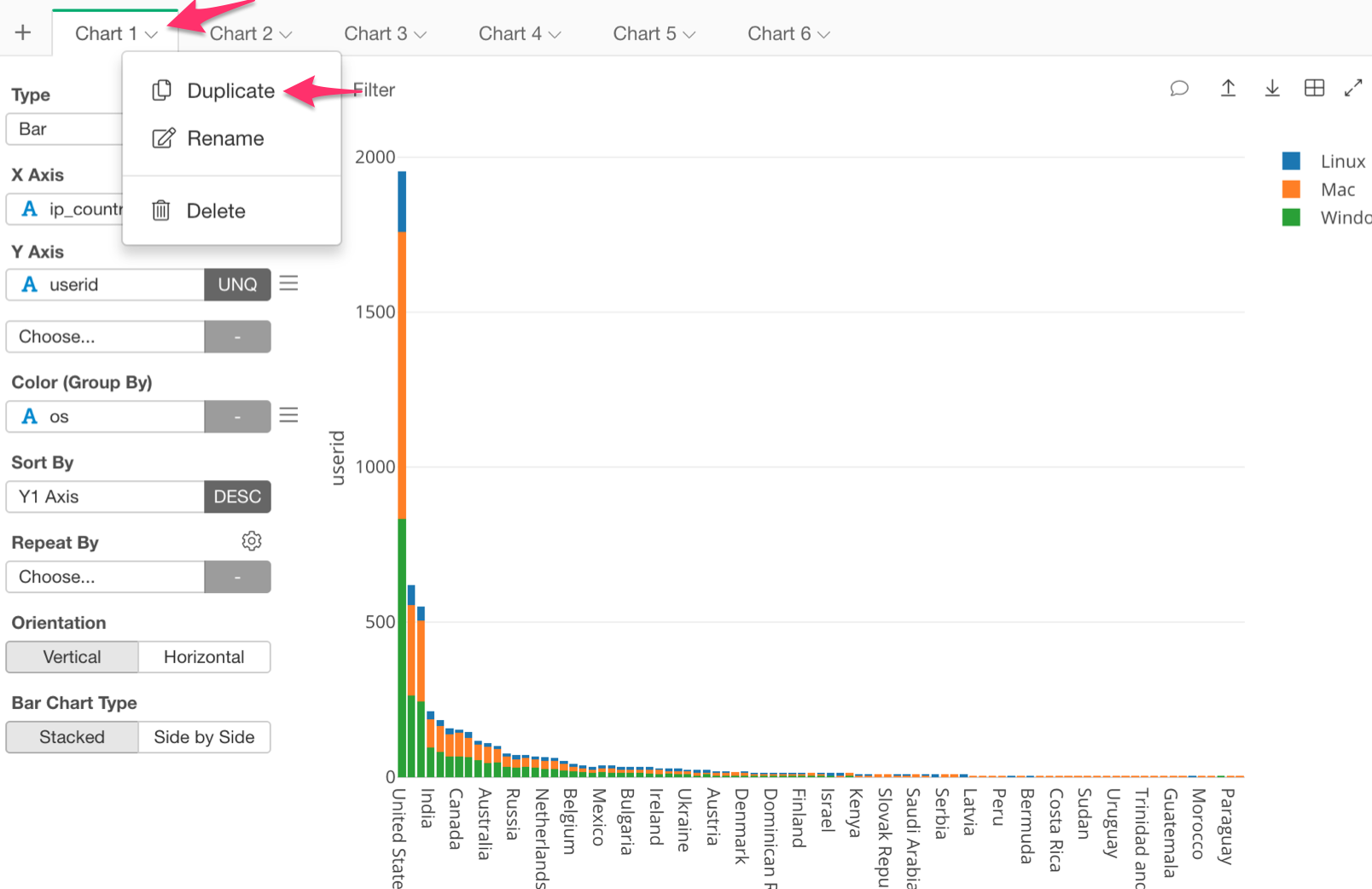This screenshot has width=1372, height=889.
Task: Click the second Y Axis Choose field
Action: (x=105, y=337)
